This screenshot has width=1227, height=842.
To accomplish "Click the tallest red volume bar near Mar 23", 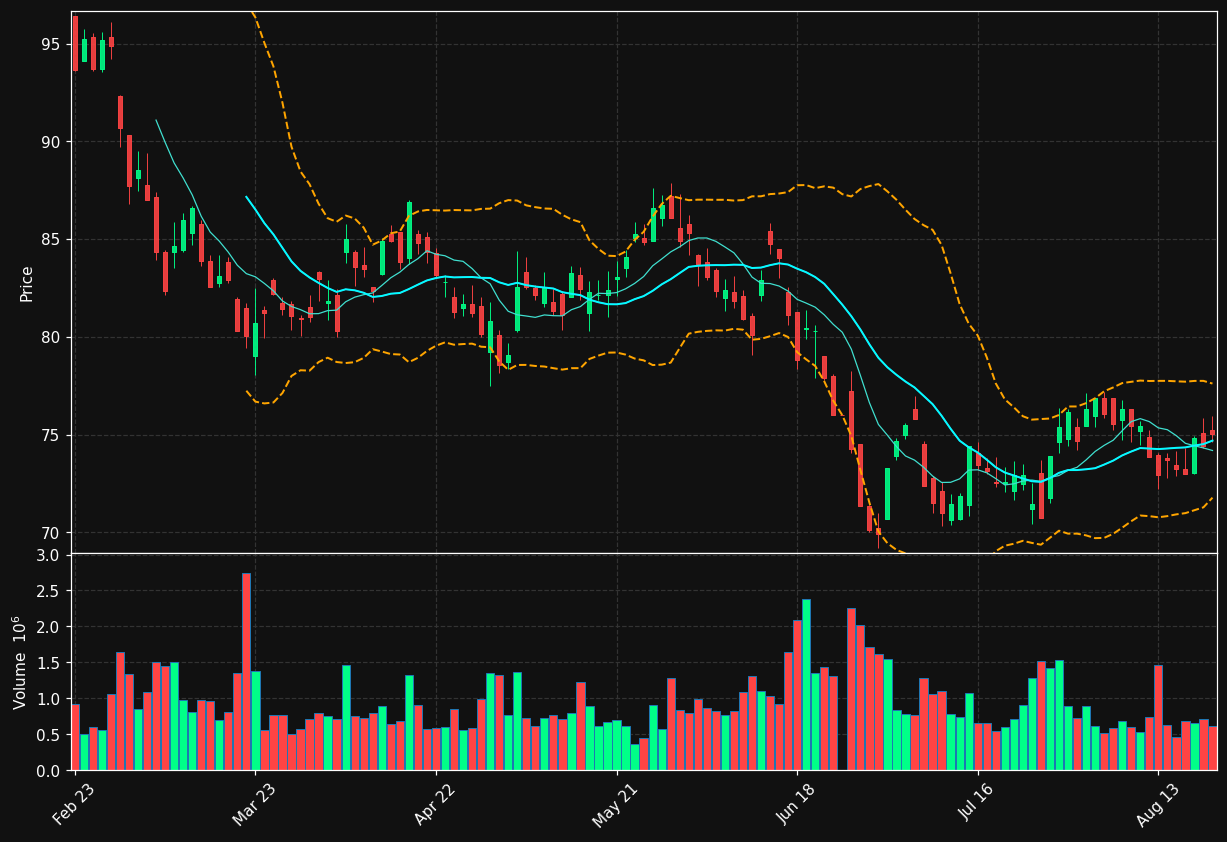I will (246, 672).
